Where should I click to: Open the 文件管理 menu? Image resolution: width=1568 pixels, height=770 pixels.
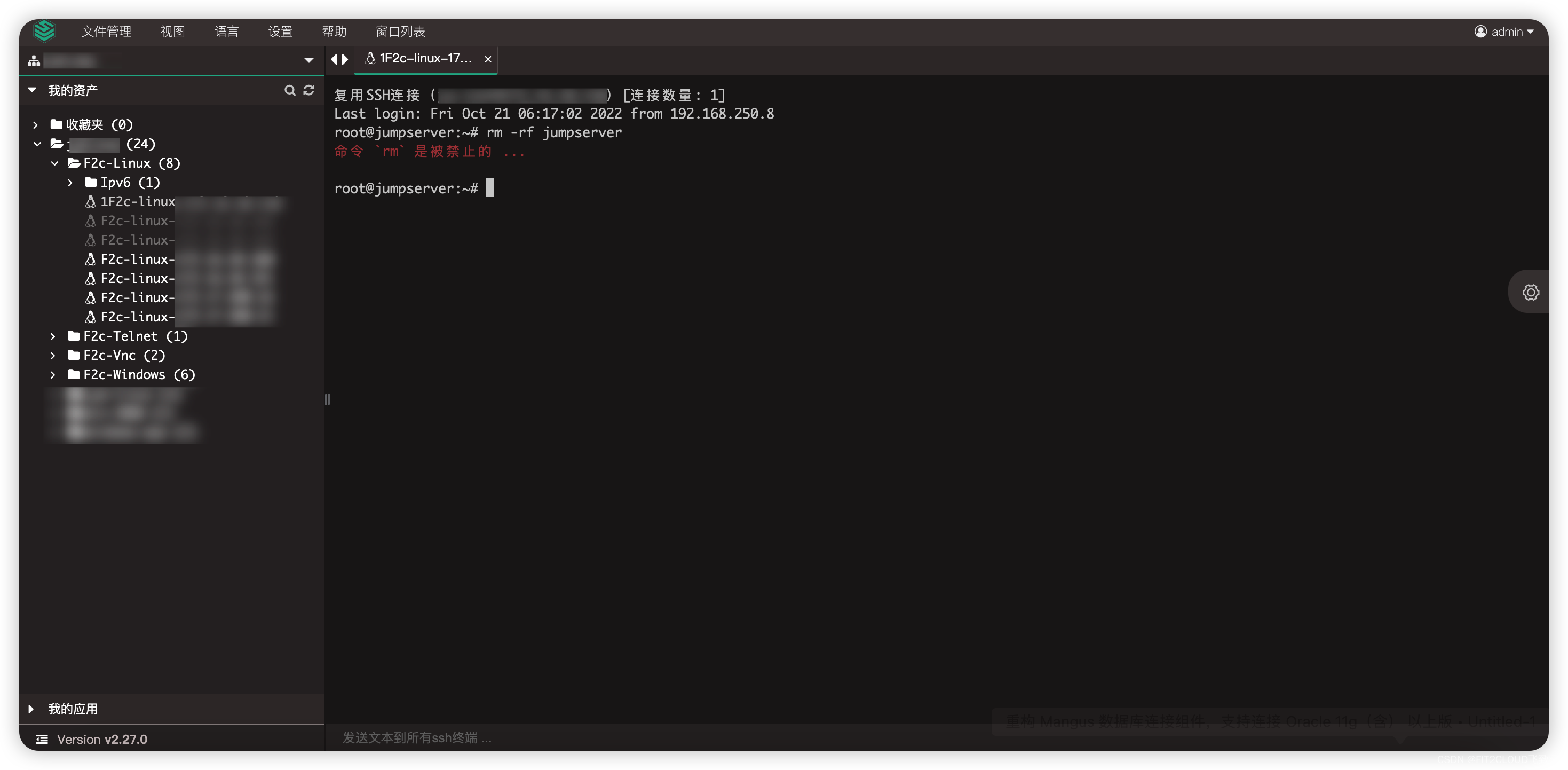click(107, 31)
